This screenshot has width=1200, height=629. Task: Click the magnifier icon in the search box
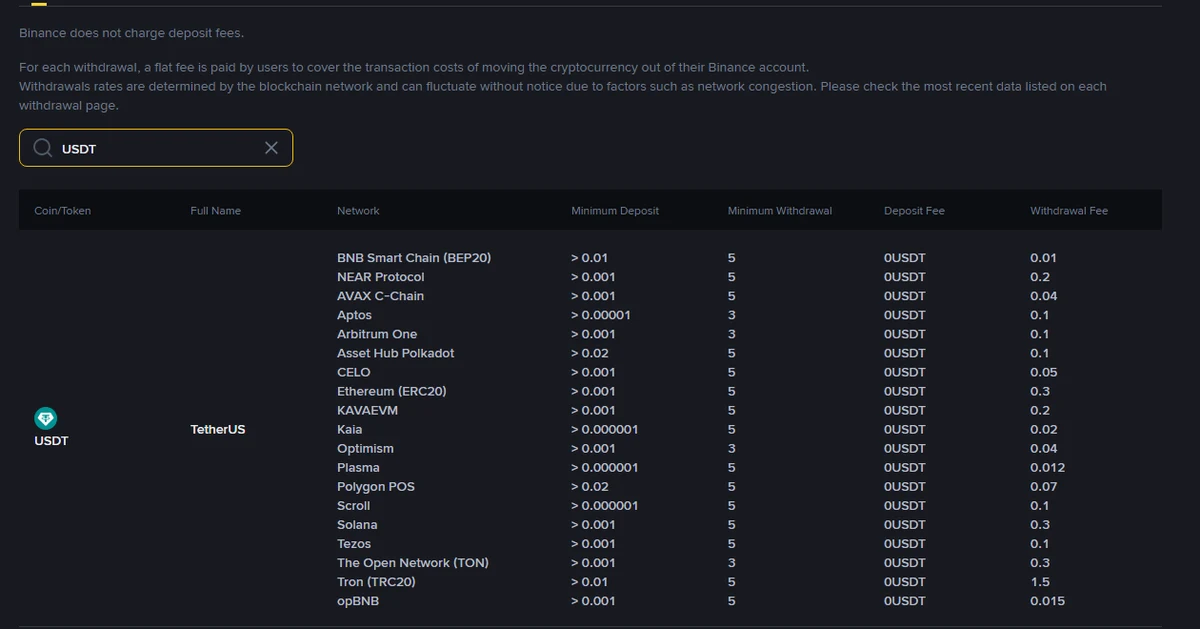tap(43, 148)
